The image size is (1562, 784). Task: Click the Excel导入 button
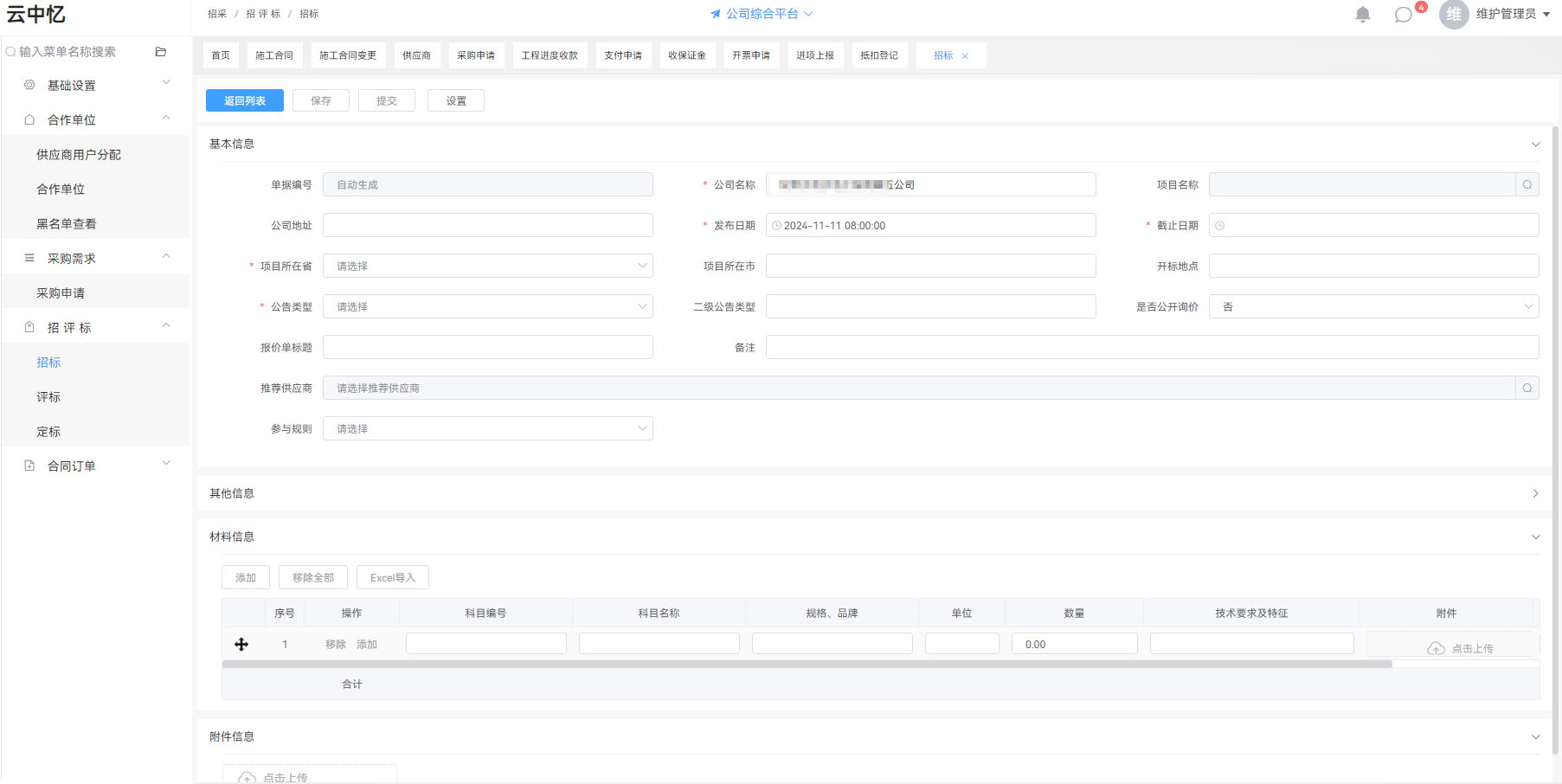click(393, 577)
